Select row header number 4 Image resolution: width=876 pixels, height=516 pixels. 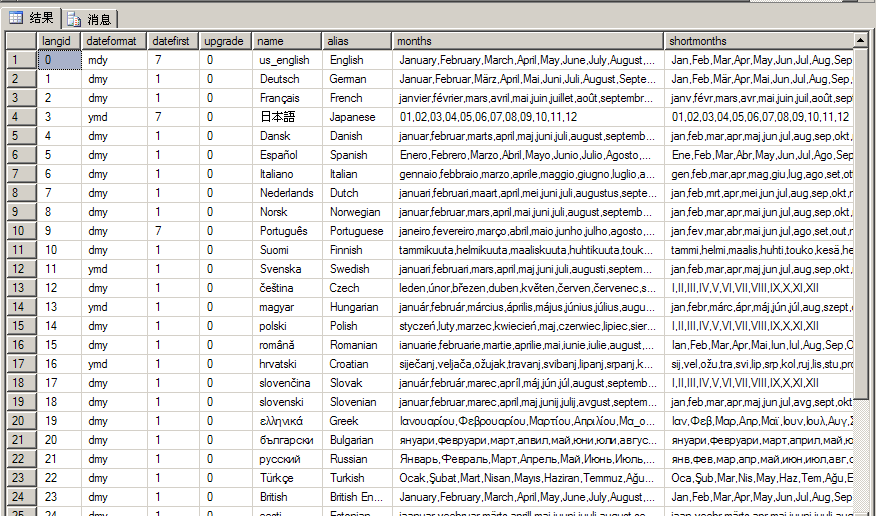[22, 117]
